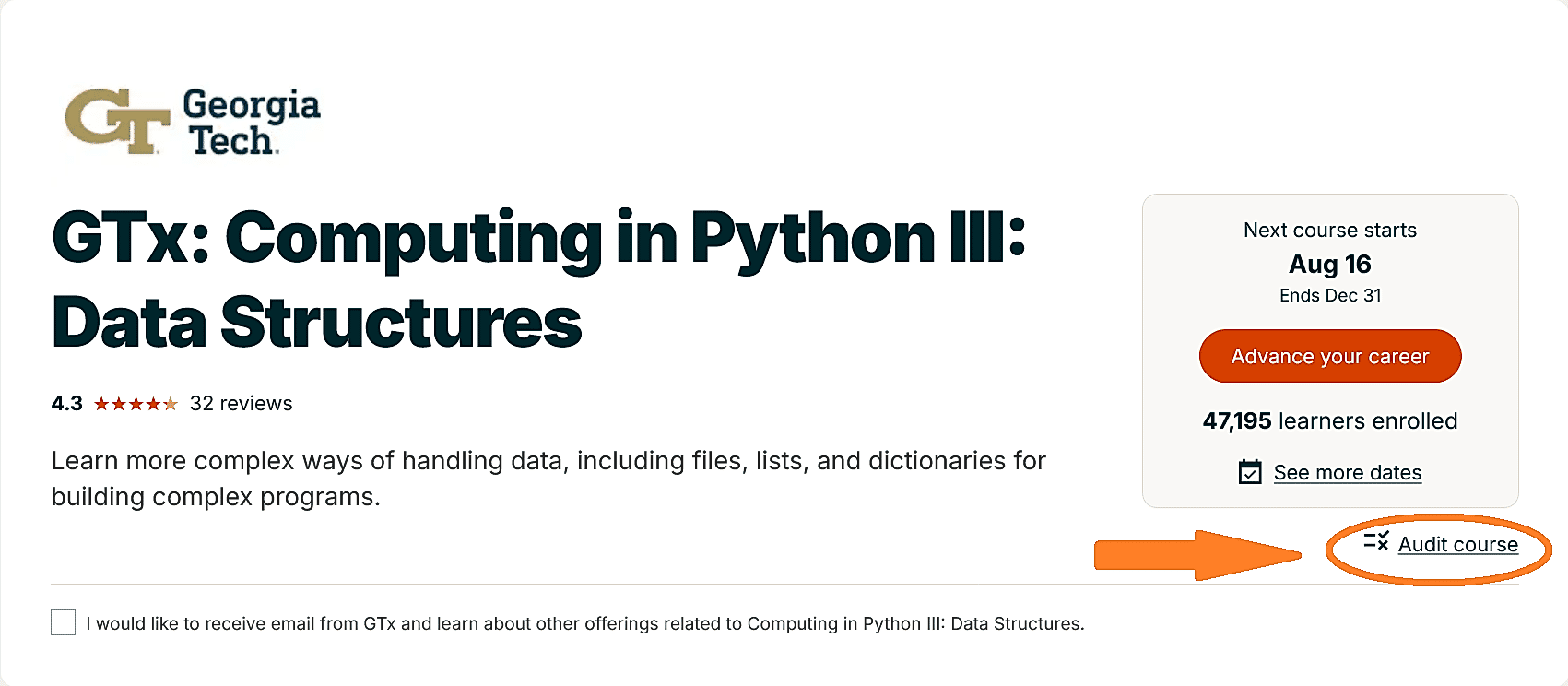
Task: Click the calendar icon beside See more dates
Action: pos(1250,472)
